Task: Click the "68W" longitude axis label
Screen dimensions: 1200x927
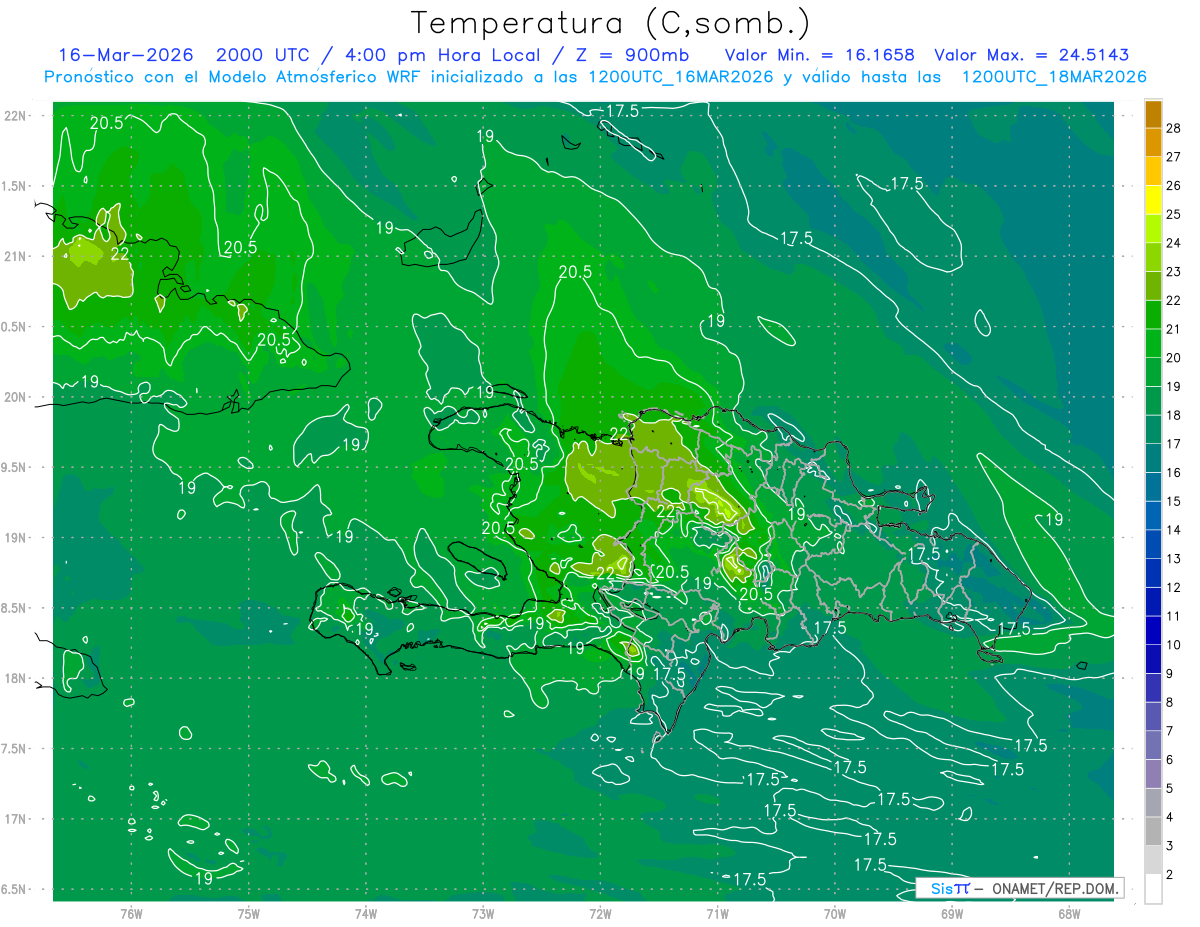Action: pyautogui.click(x=1068, y=913)
